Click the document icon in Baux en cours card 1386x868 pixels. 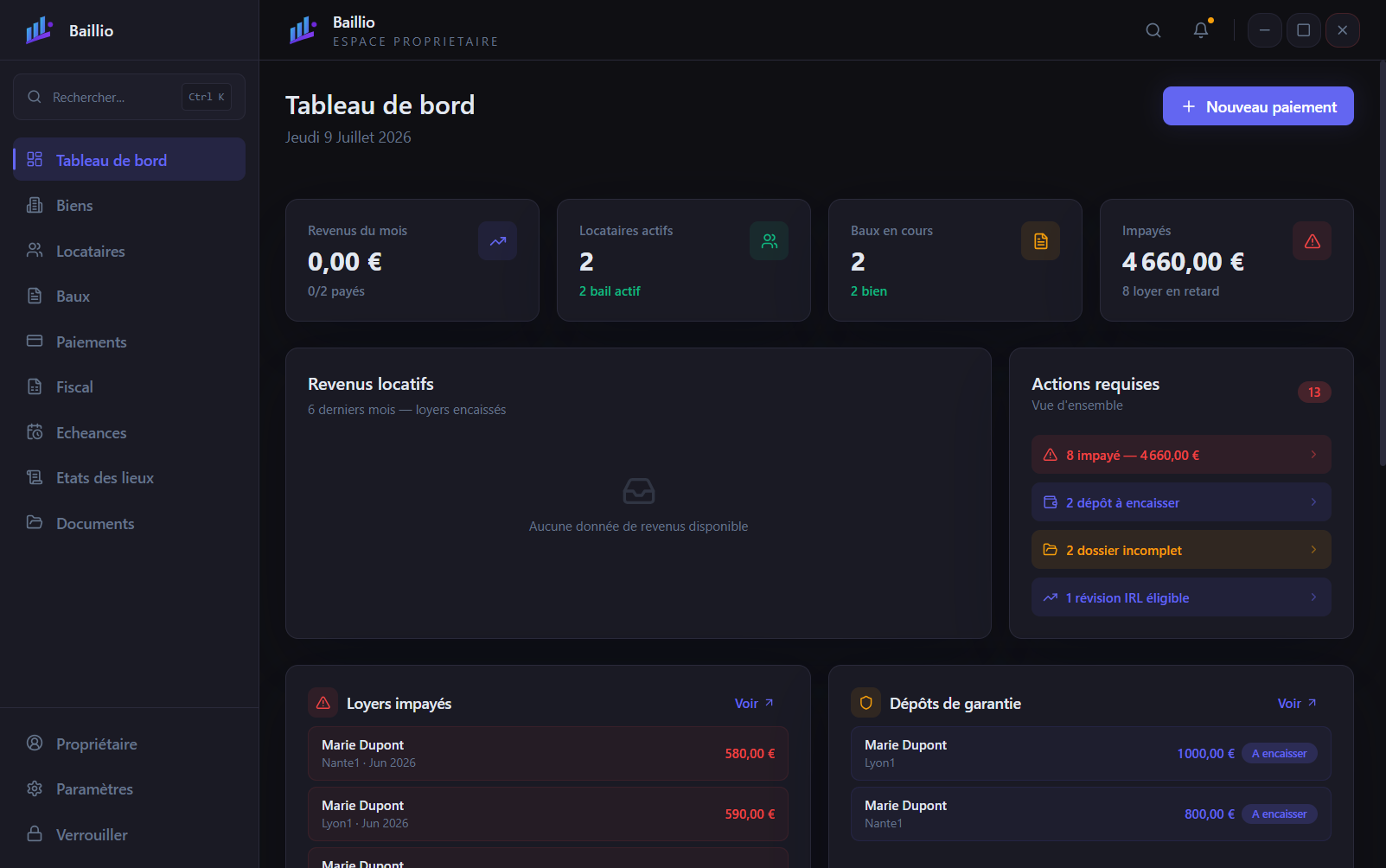(x=1041, y=241)
